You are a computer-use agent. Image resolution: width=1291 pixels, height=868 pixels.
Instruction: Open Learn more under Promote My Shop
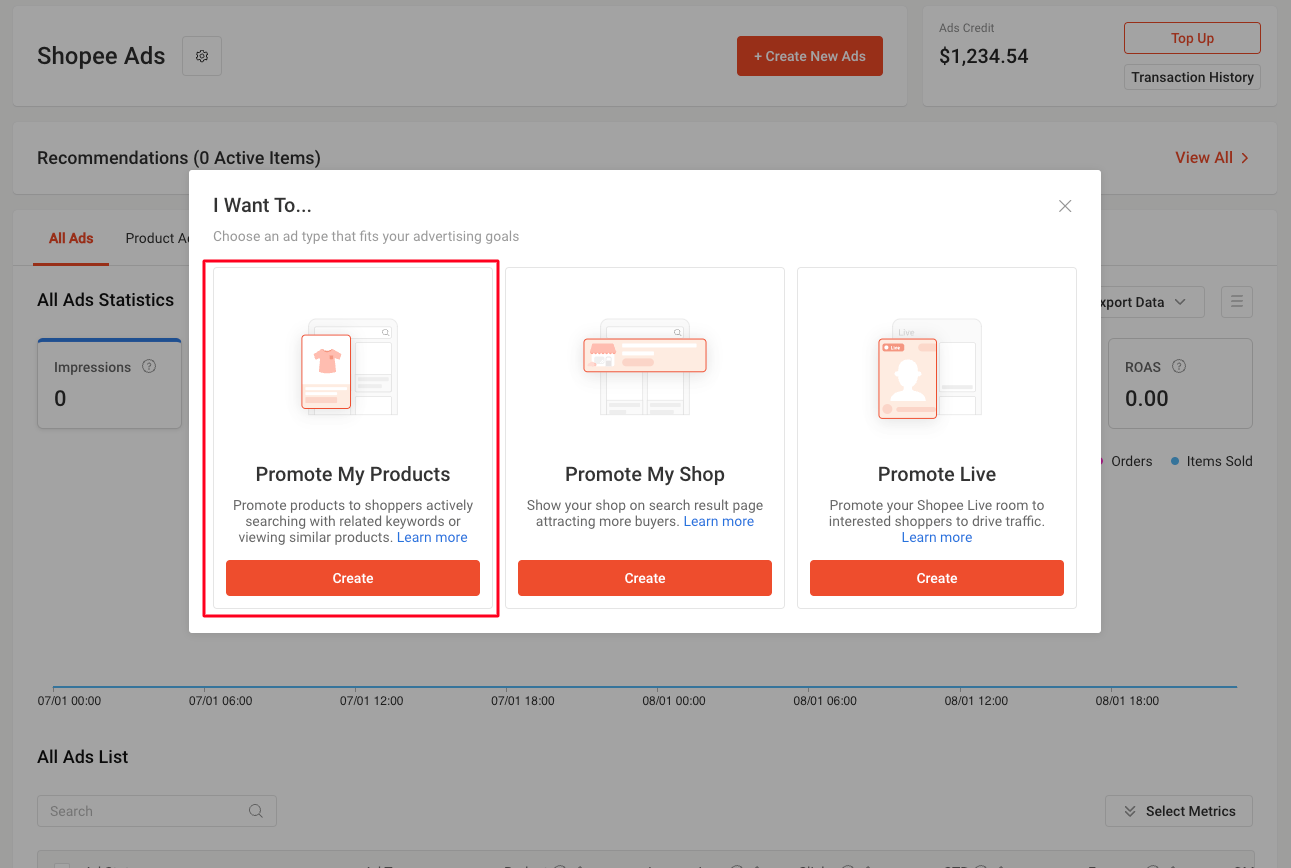click(x=719, y=521)
